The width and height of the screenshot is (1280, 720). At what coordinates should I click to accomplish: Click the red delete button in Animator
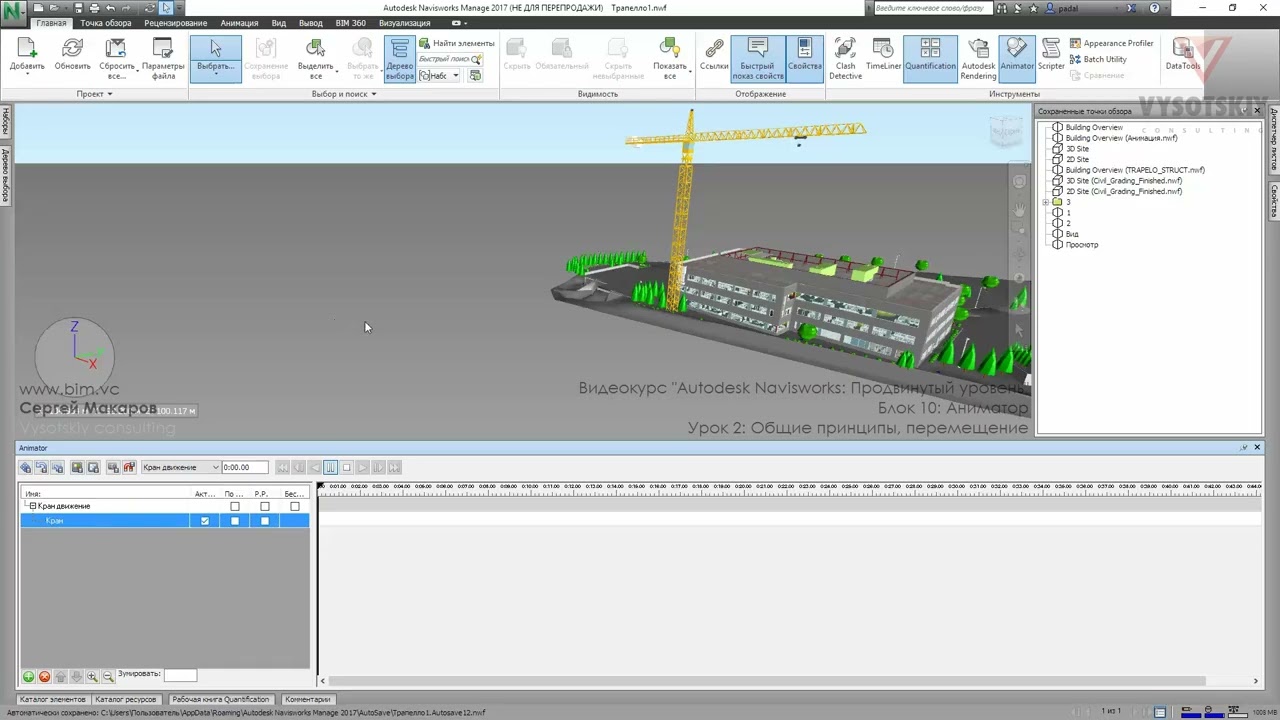tap(44, 677)
